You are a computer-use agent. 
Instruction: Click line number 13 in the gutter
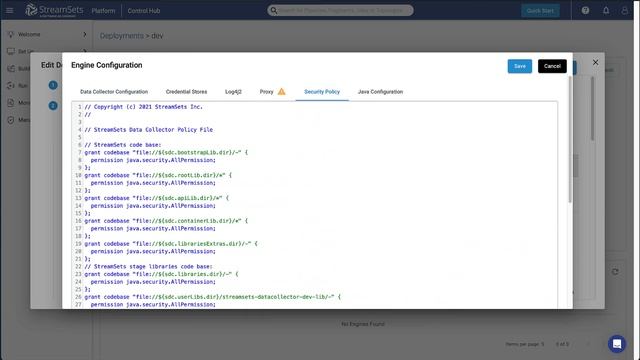tap(78, 198)
